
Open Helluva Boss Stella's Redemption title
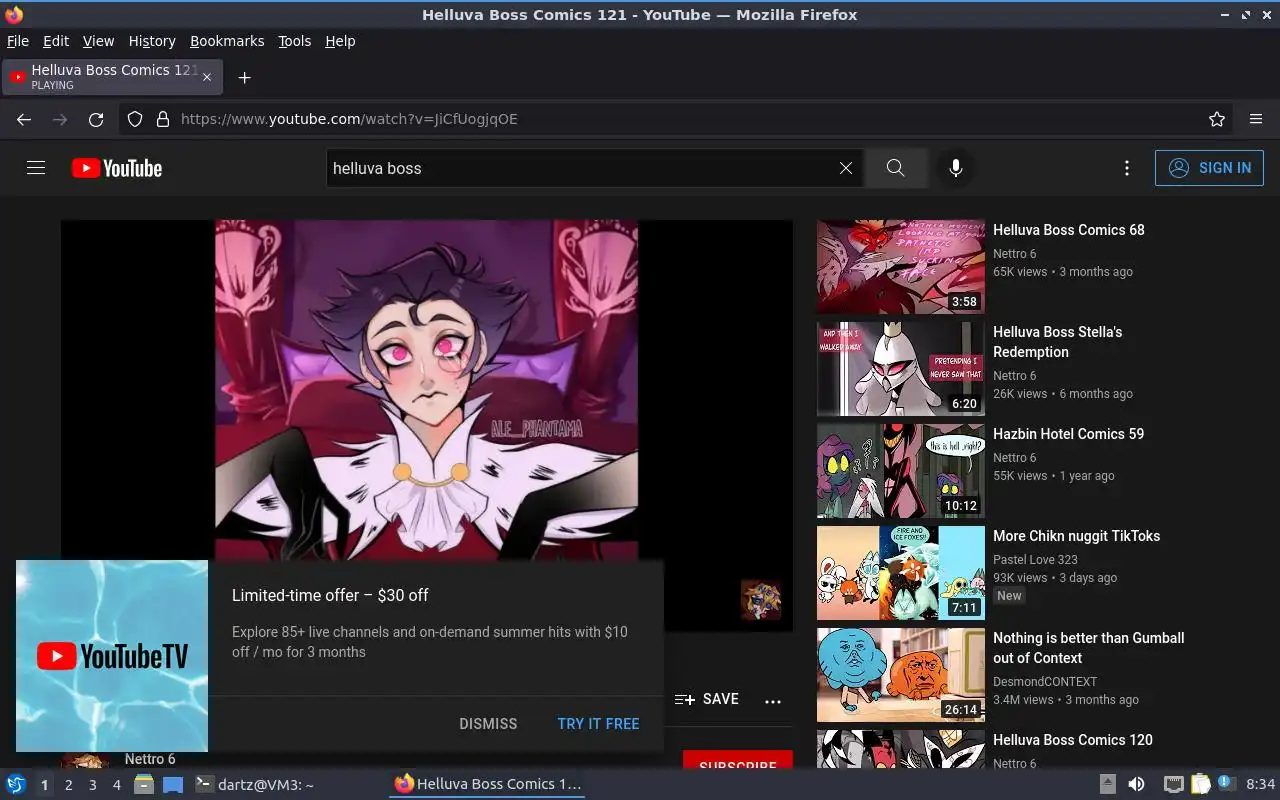1058,342
